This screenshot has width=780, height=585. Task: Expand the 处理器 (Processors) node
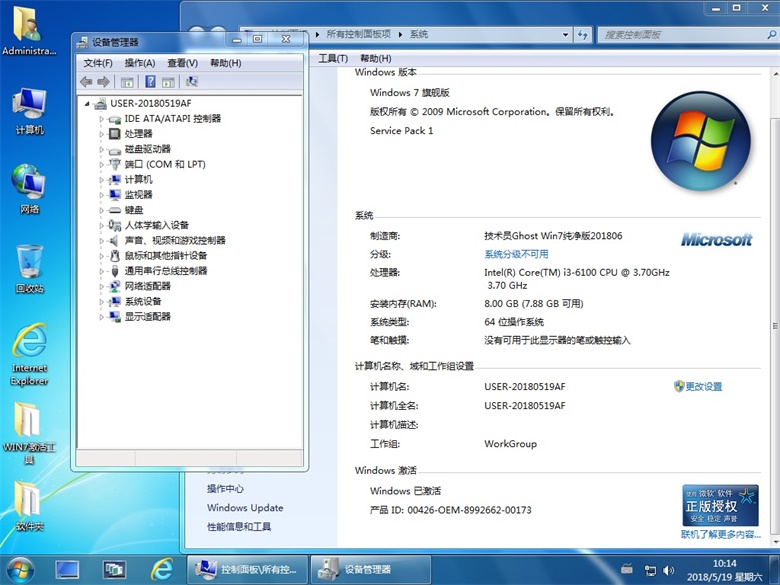tap(102, 134)
